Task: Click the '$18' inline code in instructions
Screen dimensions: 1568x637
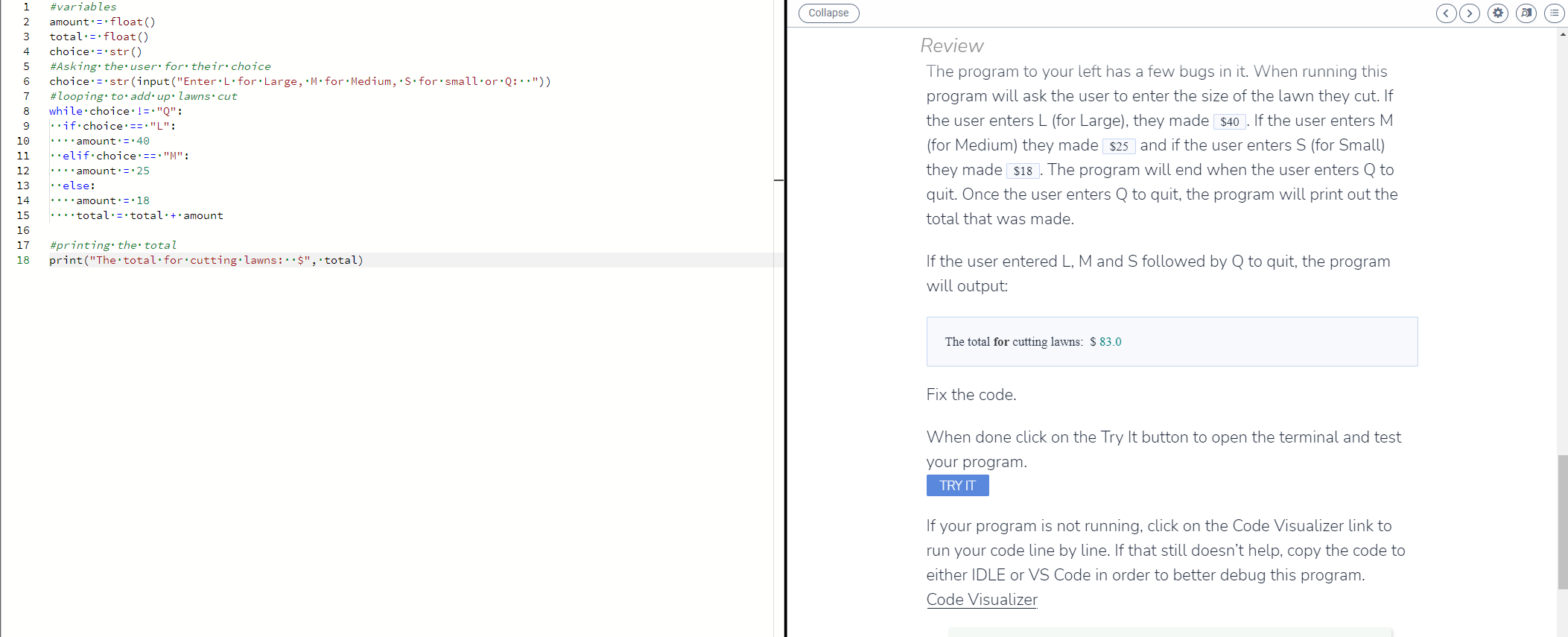Action: pos(1023,171)
